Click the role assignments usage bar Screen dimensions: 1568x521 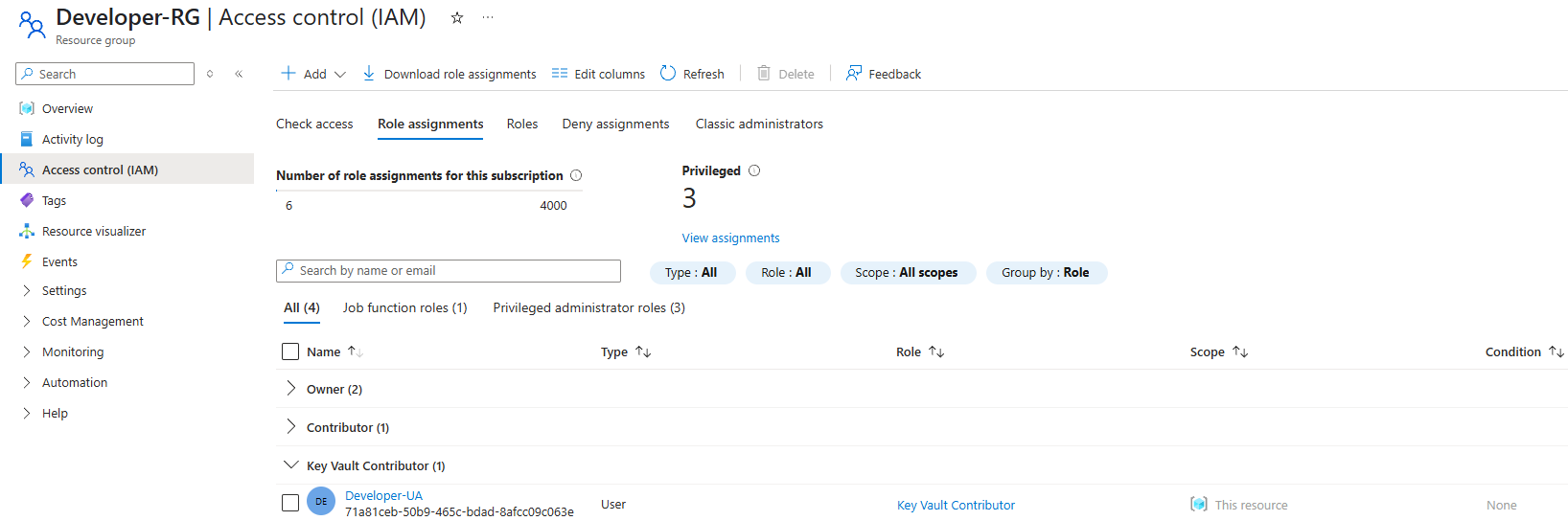tap(429, 191)
